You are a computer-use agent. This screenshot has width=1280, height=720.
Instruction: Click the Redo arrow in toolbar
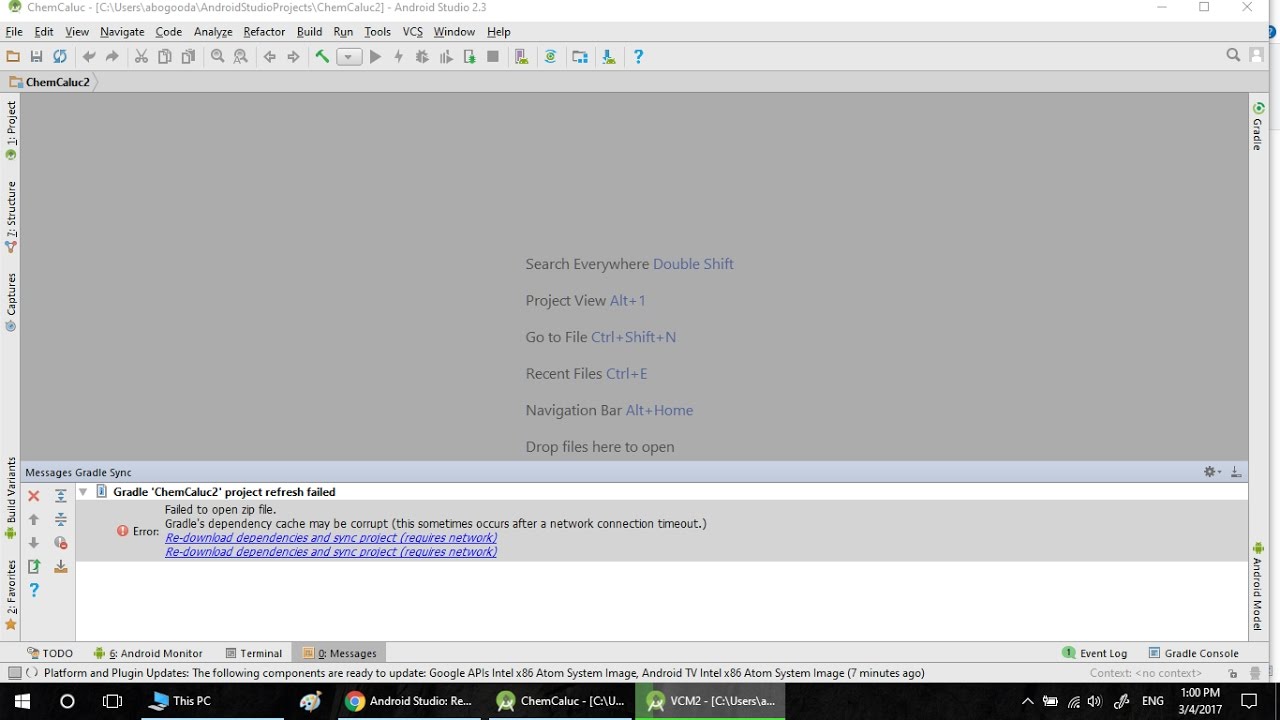(112, 57)
